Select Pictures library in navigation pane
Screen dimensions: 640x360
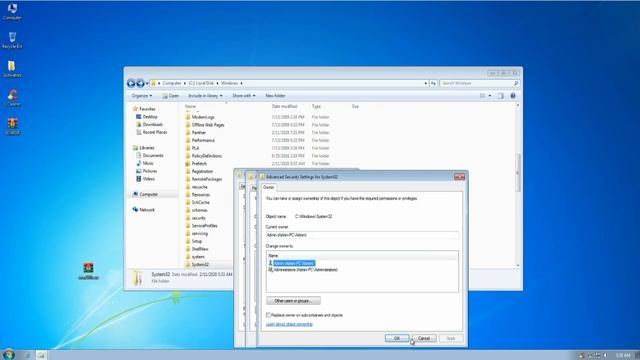click(147, 171)
